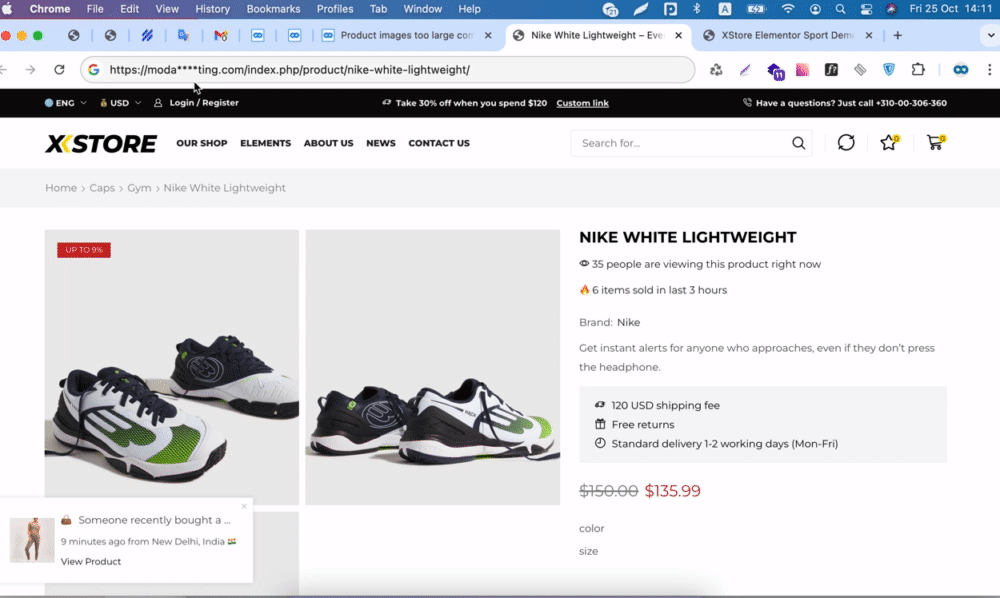Open the wishlist star icon
Screen dimensions: 1000x598
pos(888,142)
